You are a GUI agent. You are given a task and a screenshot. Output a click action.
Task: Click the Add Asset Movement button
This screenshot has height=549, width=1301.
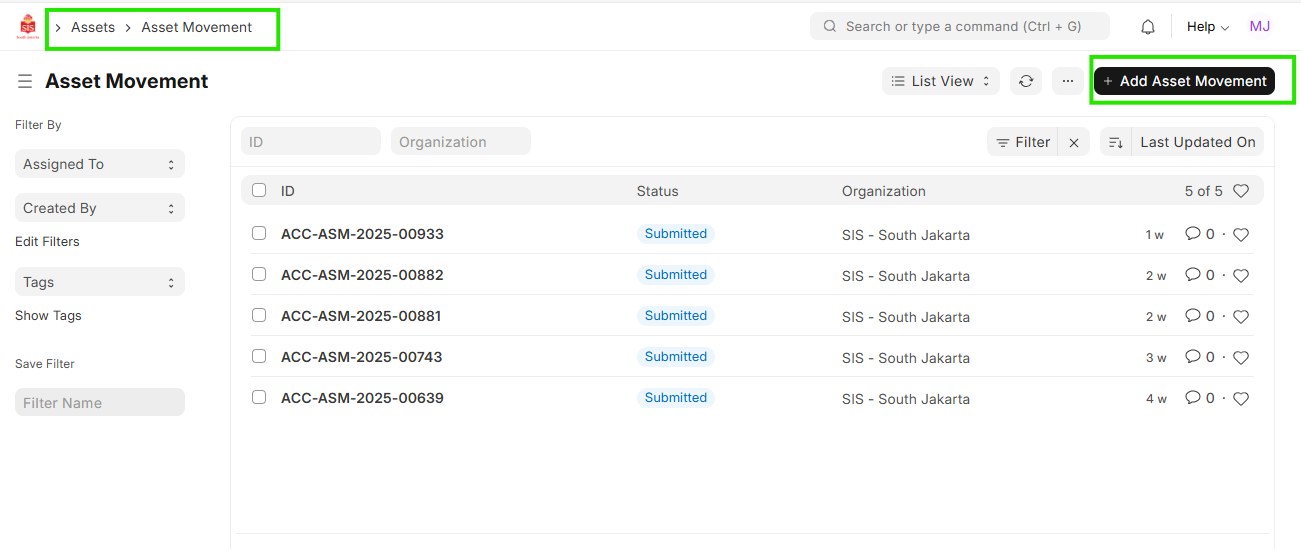pos(1184,81)
